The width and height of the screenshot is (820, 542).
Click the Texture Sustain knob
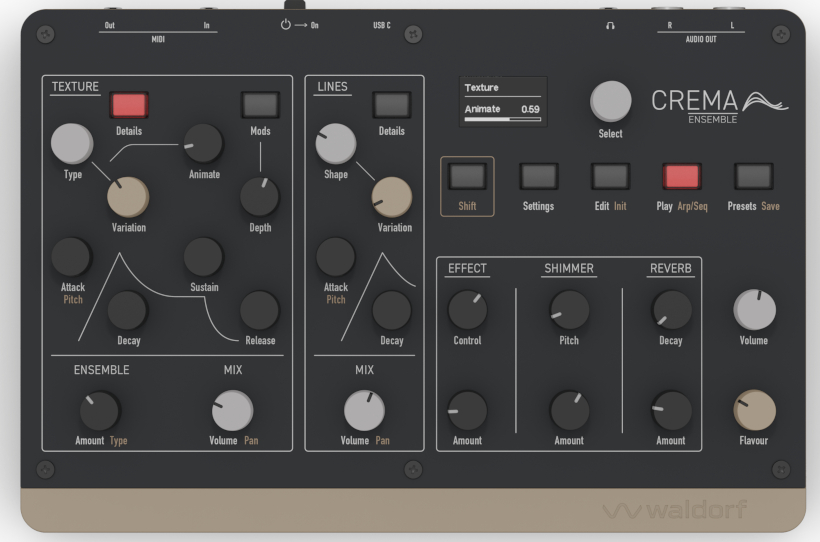point(203,257)
